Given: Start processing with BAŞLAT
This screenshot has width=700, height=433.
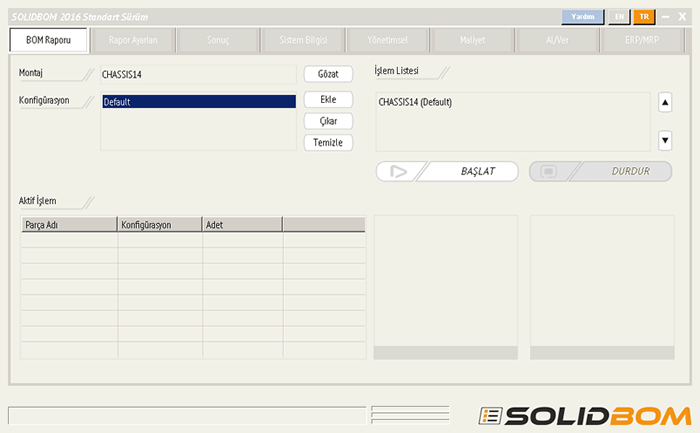Looking at the screenshot, I should click(447, 171).
